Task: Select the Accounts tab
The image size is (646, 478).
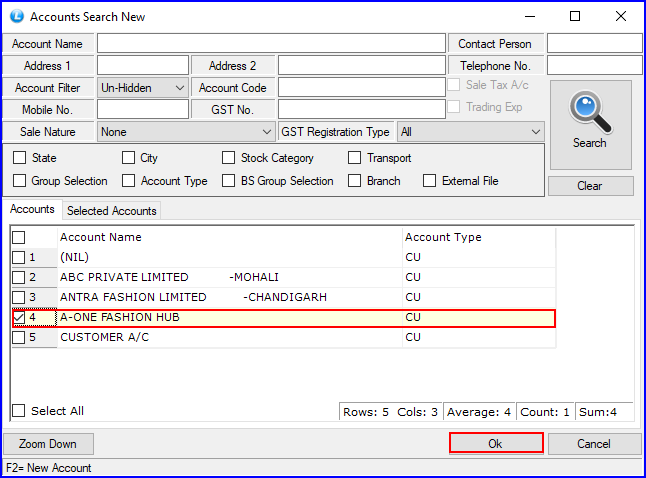Action: (32, 210)
